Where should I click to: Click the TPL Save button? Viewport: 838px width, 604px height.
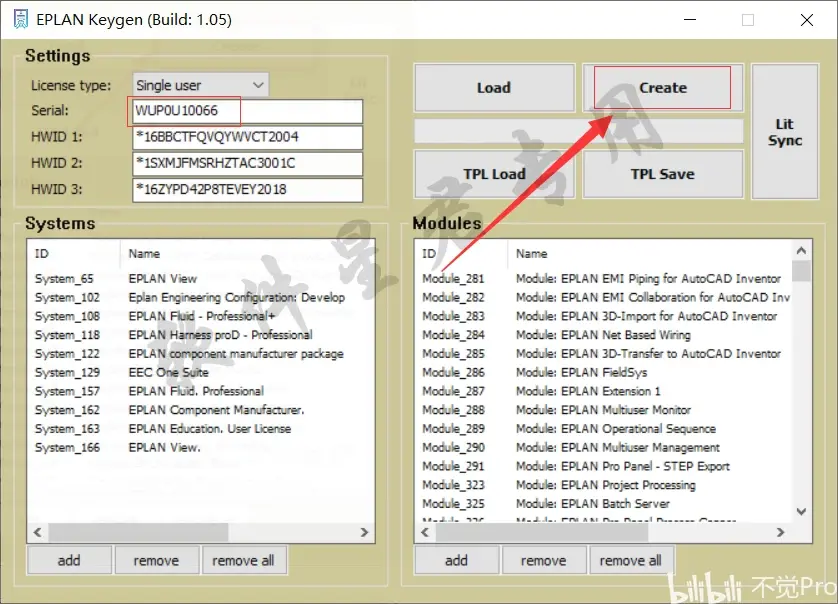coord(663,174)
